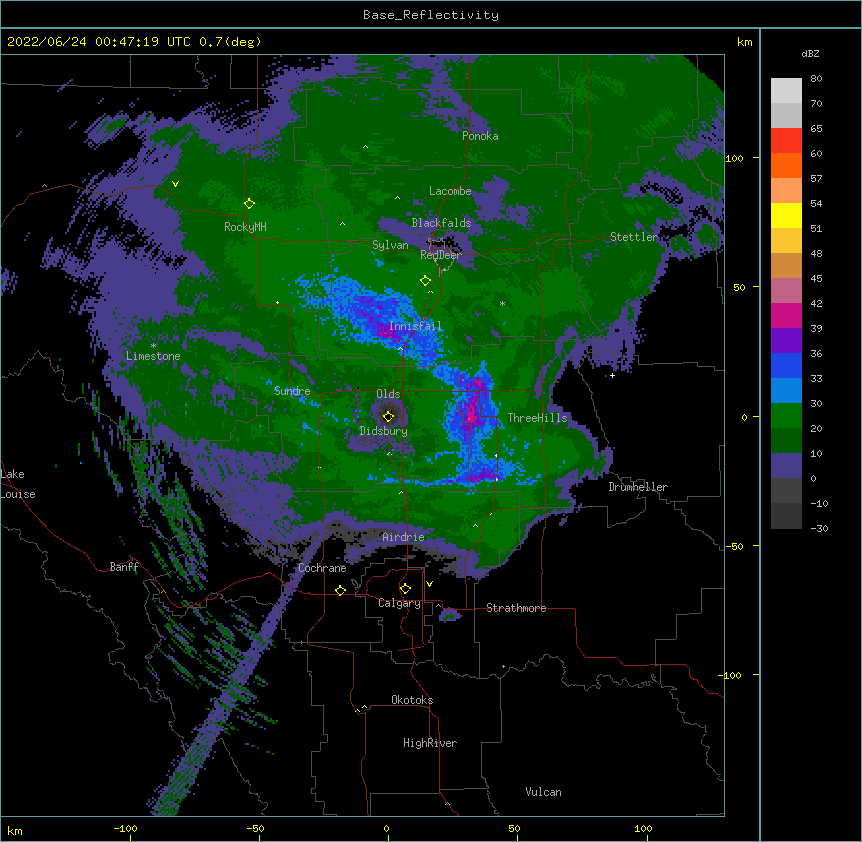Click the Limestone label

[x=153, y=356]
